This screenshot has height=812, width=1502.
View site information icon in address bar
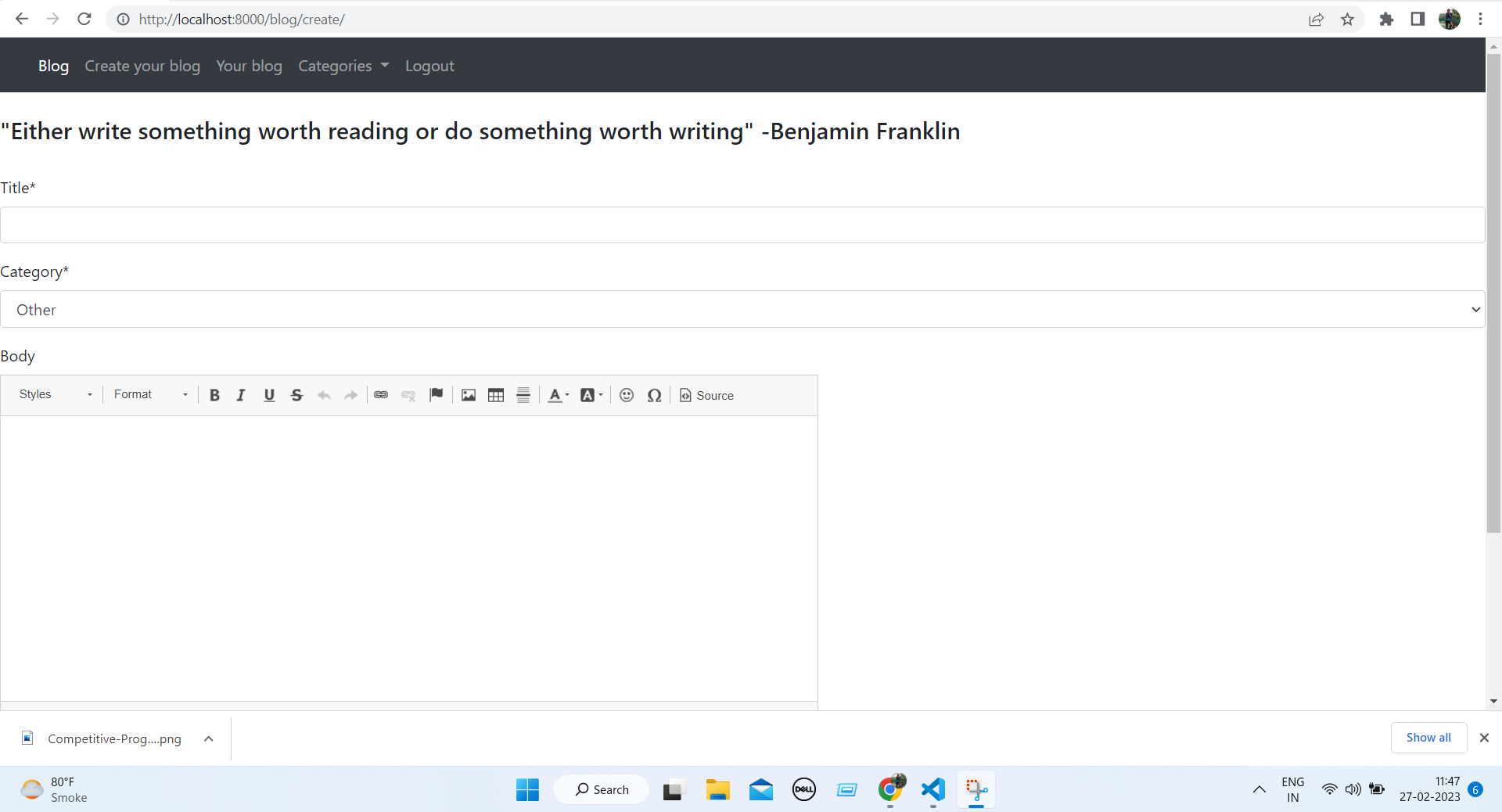[x=123, y=19]
